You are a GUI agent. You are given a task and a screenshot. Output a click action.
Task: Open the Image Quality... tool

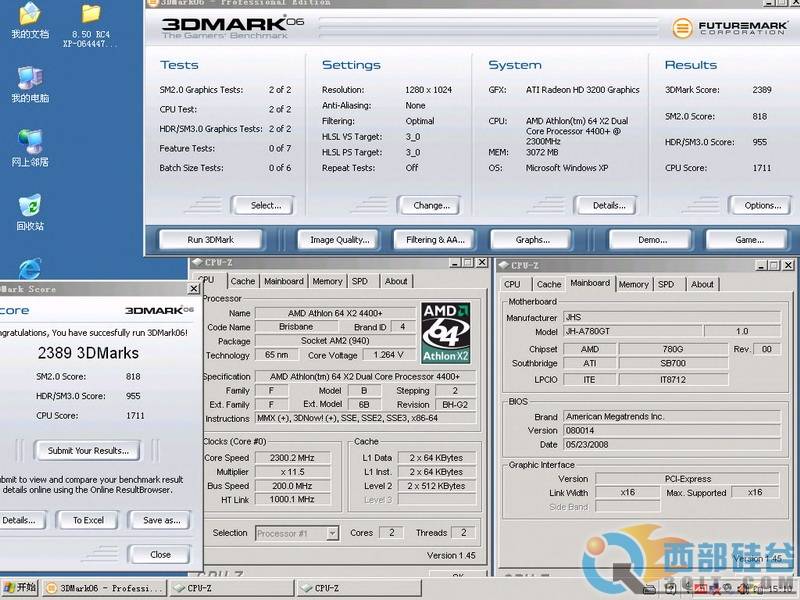coord(339,240)
